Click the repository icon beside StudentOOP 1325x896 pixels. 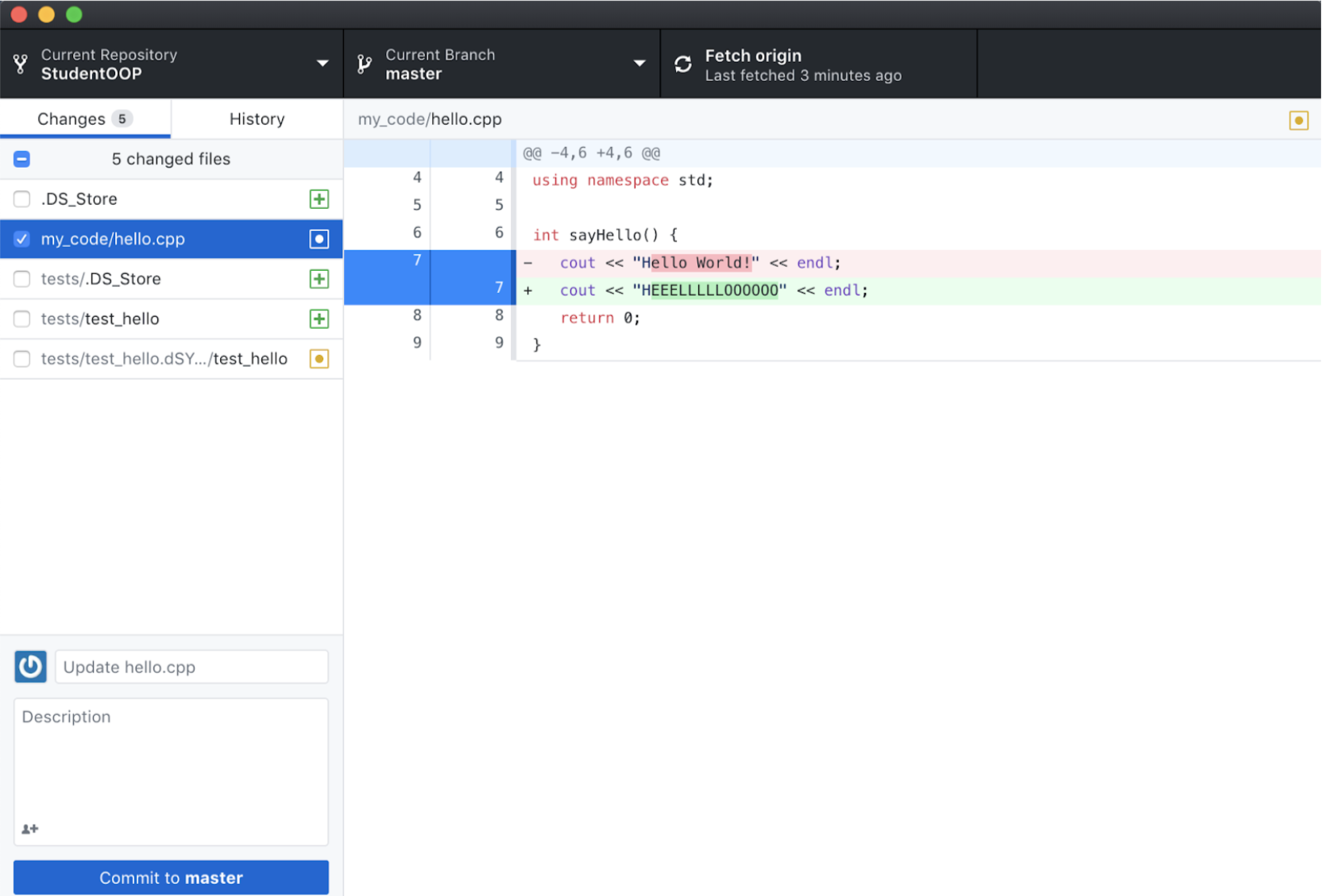(21, 64)
